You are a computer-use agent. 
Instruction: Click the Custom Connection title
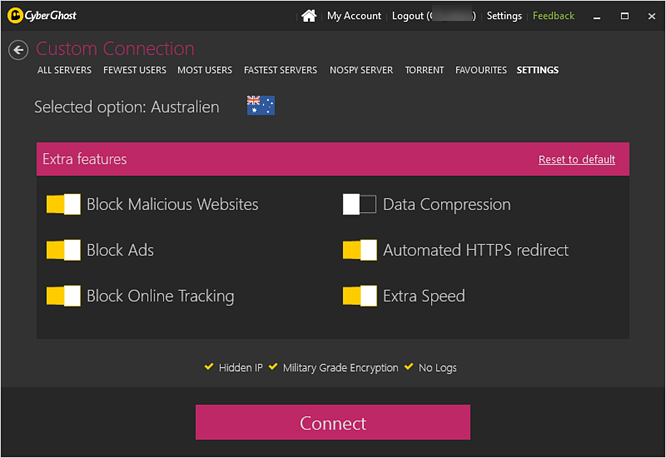pos(115,49)
